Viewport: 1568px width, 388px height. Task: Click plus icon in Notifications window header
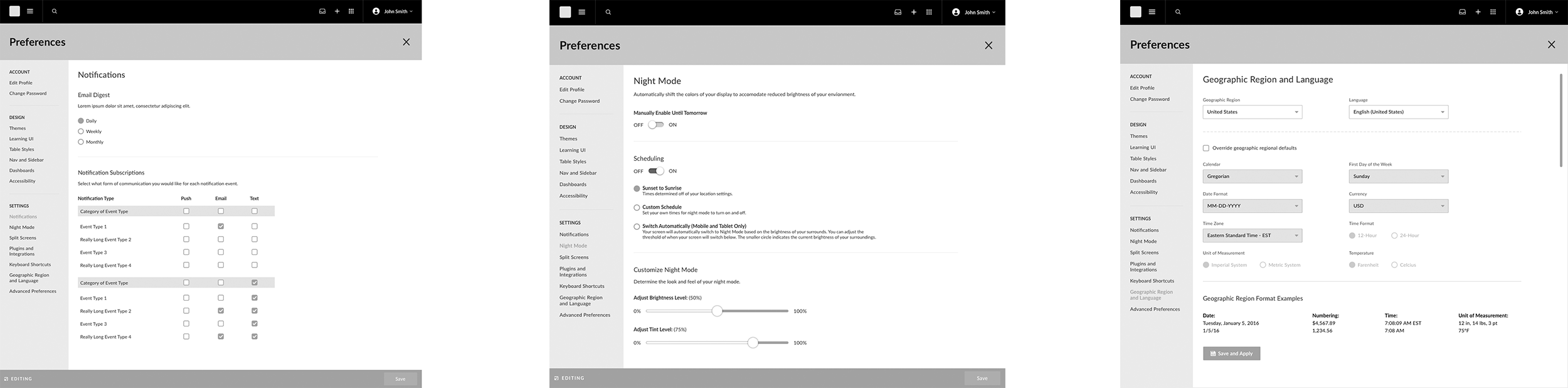(337, 11)
